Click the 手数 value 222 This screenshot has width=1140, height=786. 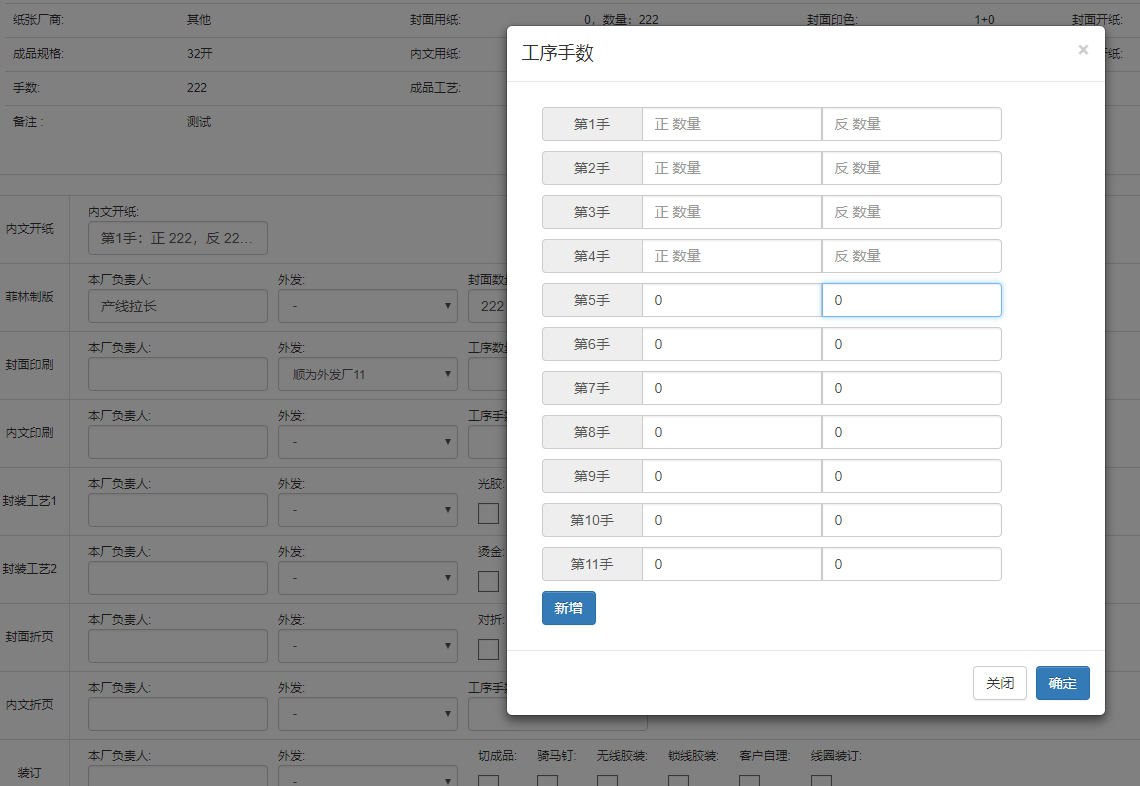(196, 88)
